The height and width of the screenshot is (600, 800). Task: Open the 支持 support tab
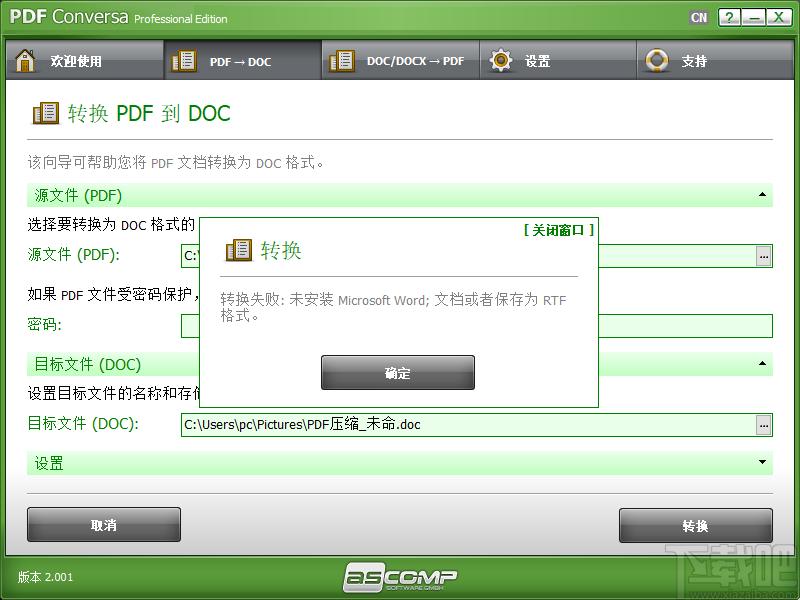pyautogui.click(x=715, y=61)
